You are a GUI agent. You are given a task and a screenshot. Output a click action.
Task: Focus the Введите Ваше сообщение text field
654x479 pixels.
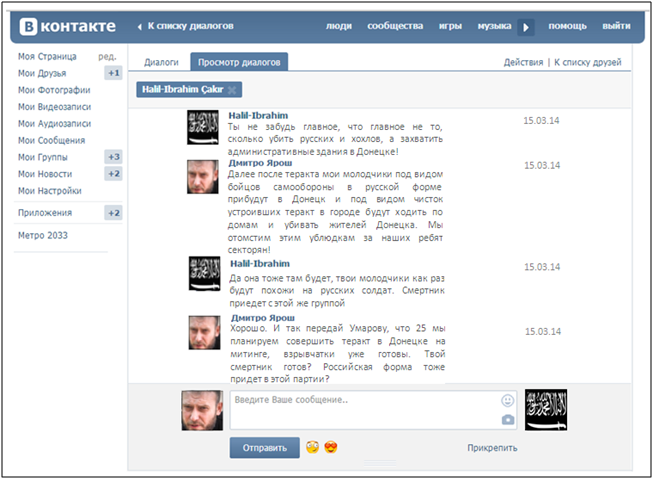(x=364, y=410)
